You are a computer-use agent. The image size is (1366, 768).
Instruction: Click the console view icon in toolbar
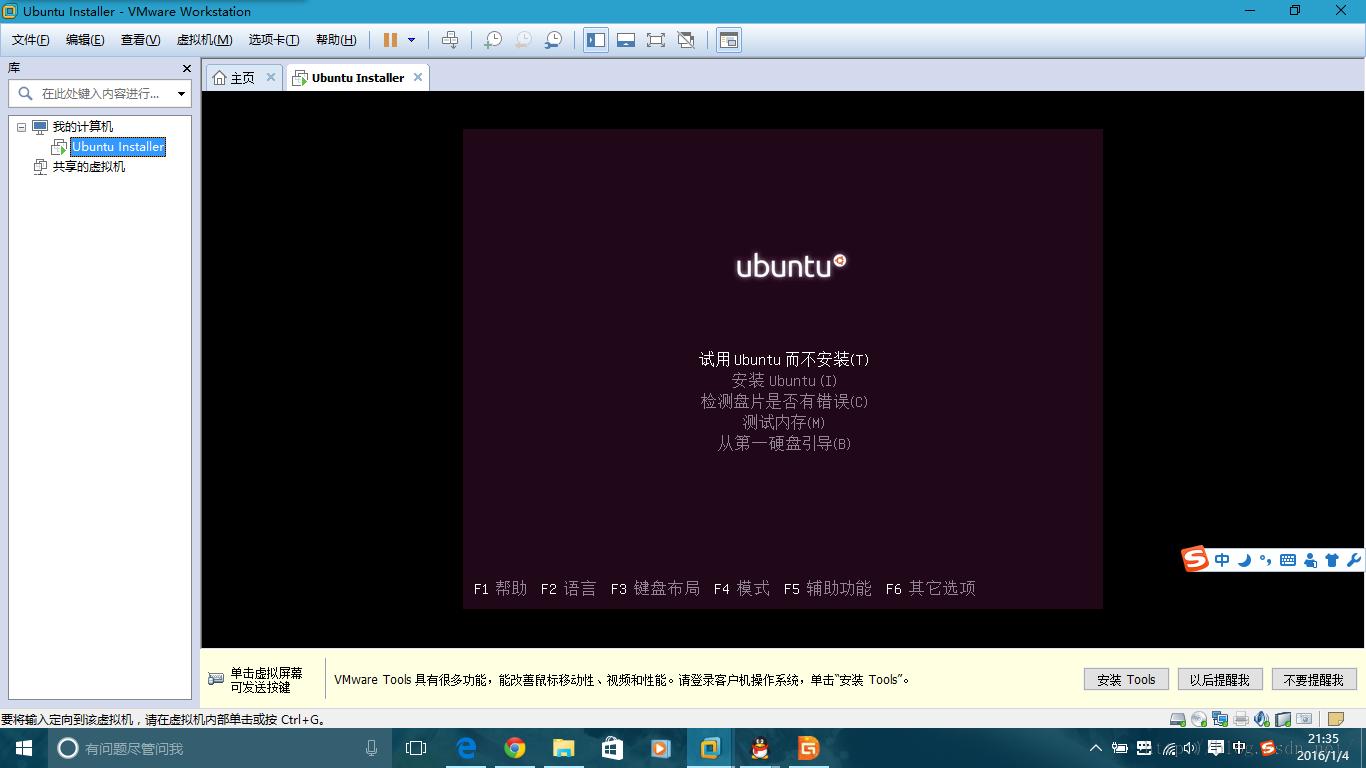pyautogui.click(x=729, y=40)
